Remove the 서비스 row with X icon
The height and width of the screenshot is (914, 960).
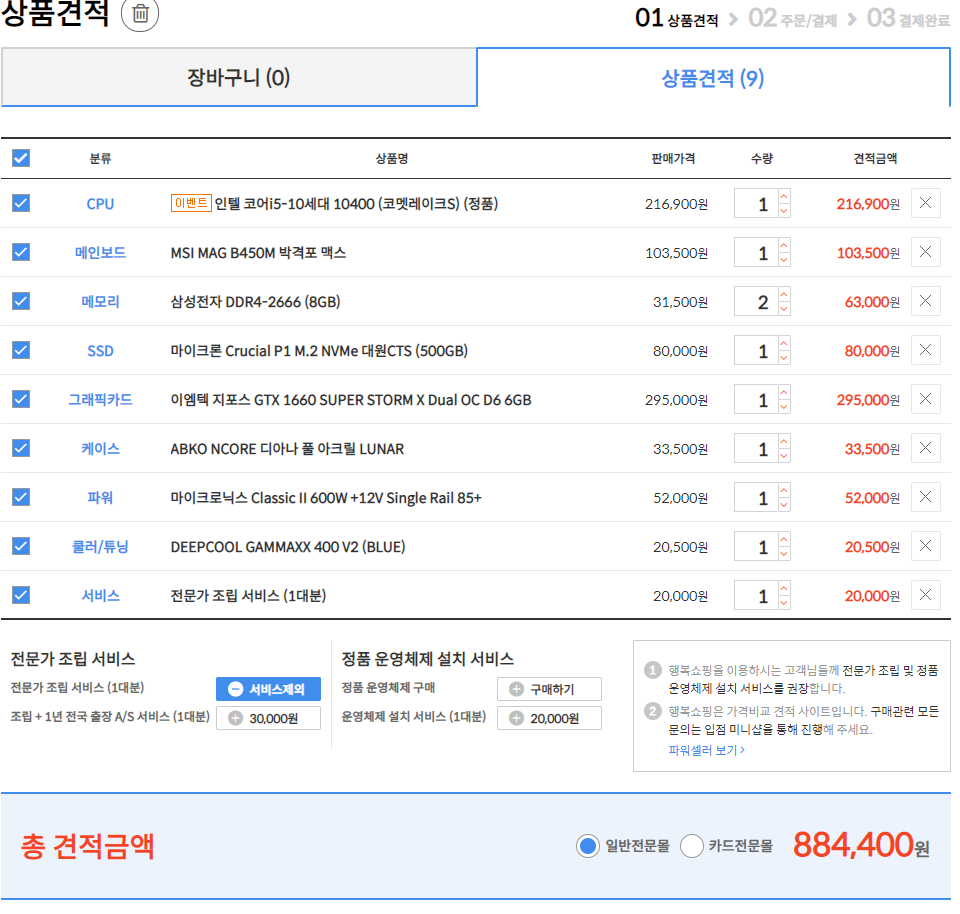925,595
